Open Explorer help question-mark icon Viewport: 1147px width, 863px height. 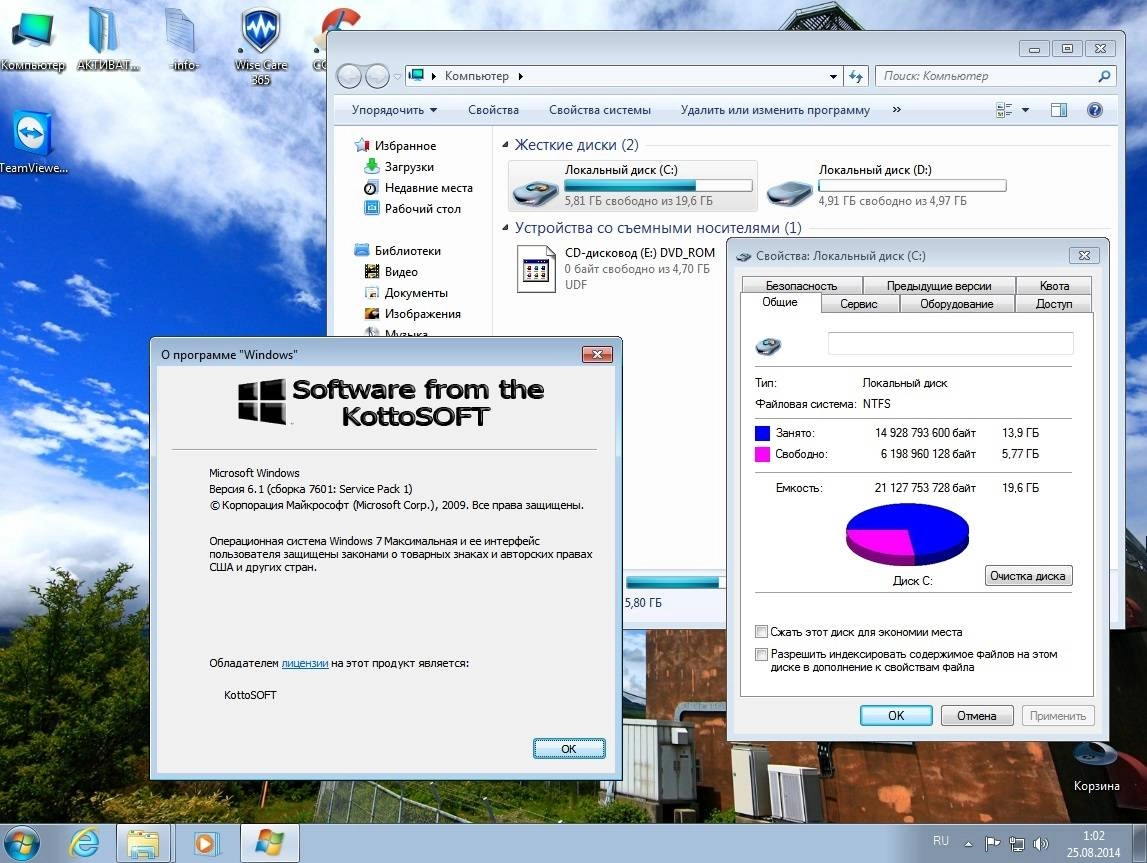tap(1094, 110)
